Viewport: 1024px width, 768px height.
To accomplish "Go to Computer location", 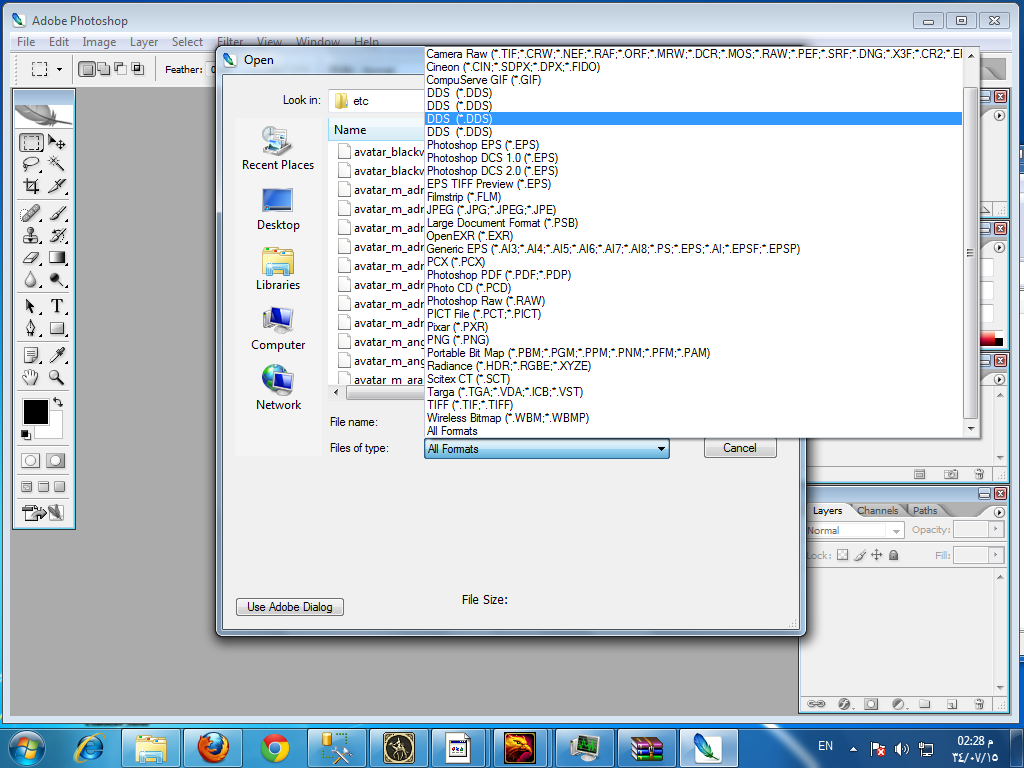I will point(278,328).
